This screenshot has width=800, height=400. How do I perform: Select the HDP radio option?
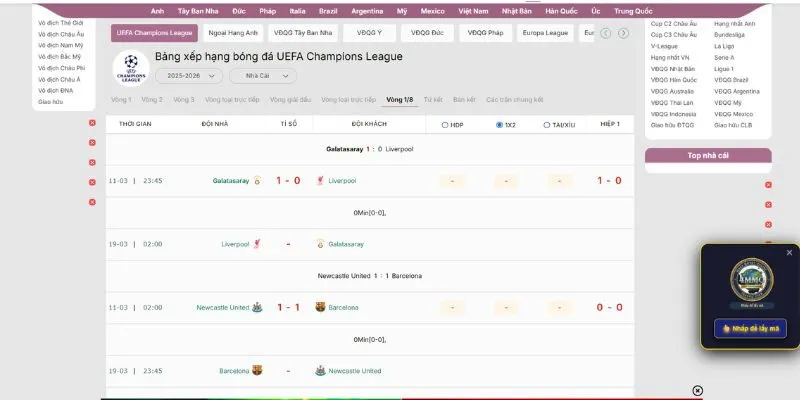tap(445, 125)
